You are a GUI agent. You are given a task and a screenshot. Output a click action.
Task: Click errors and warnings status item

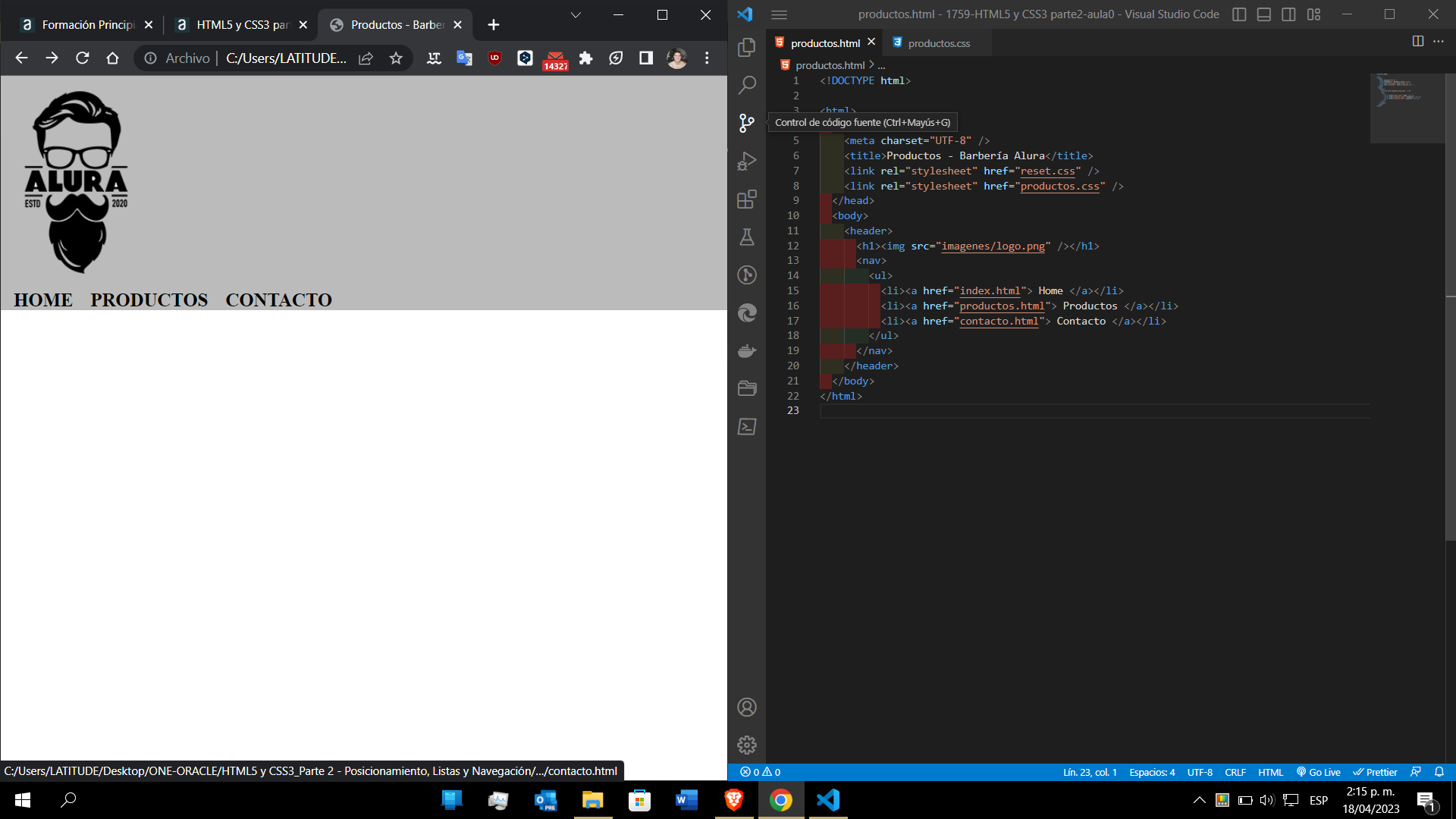click(760, 772)
